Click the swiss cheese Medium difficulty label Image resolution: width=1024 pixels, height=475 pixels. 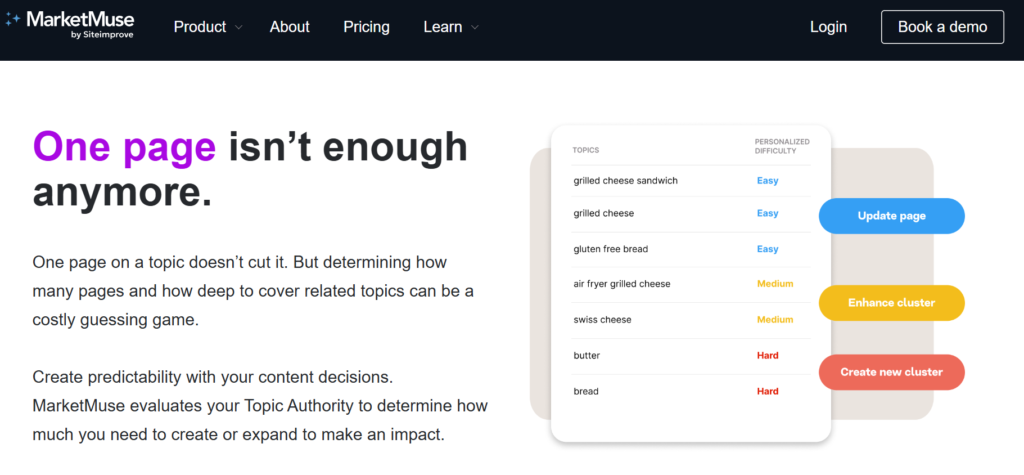tap(775, 319)
